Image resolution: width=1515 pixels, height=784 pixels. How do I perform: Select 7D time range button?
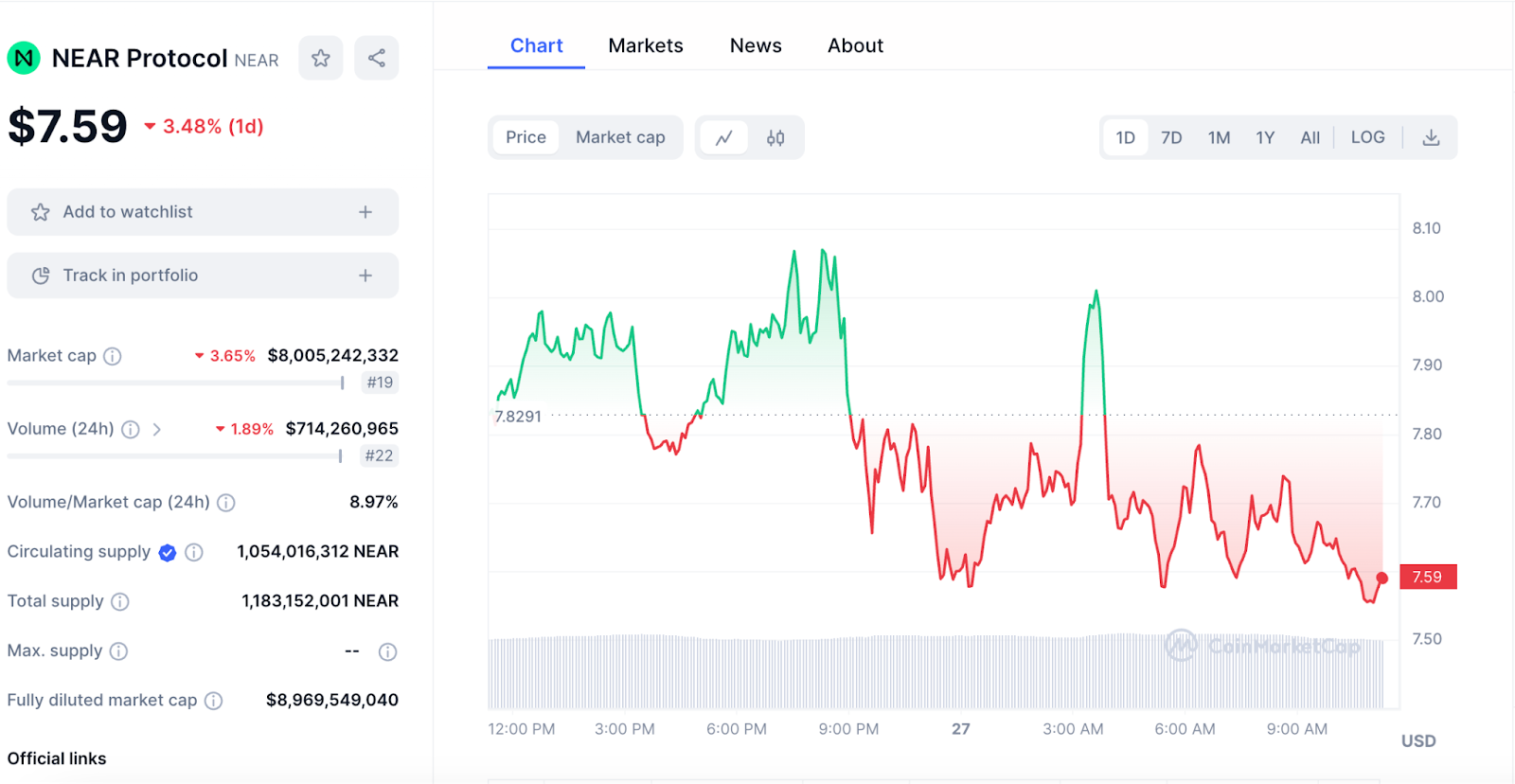pyautogui.click(x=1171, y=138)
